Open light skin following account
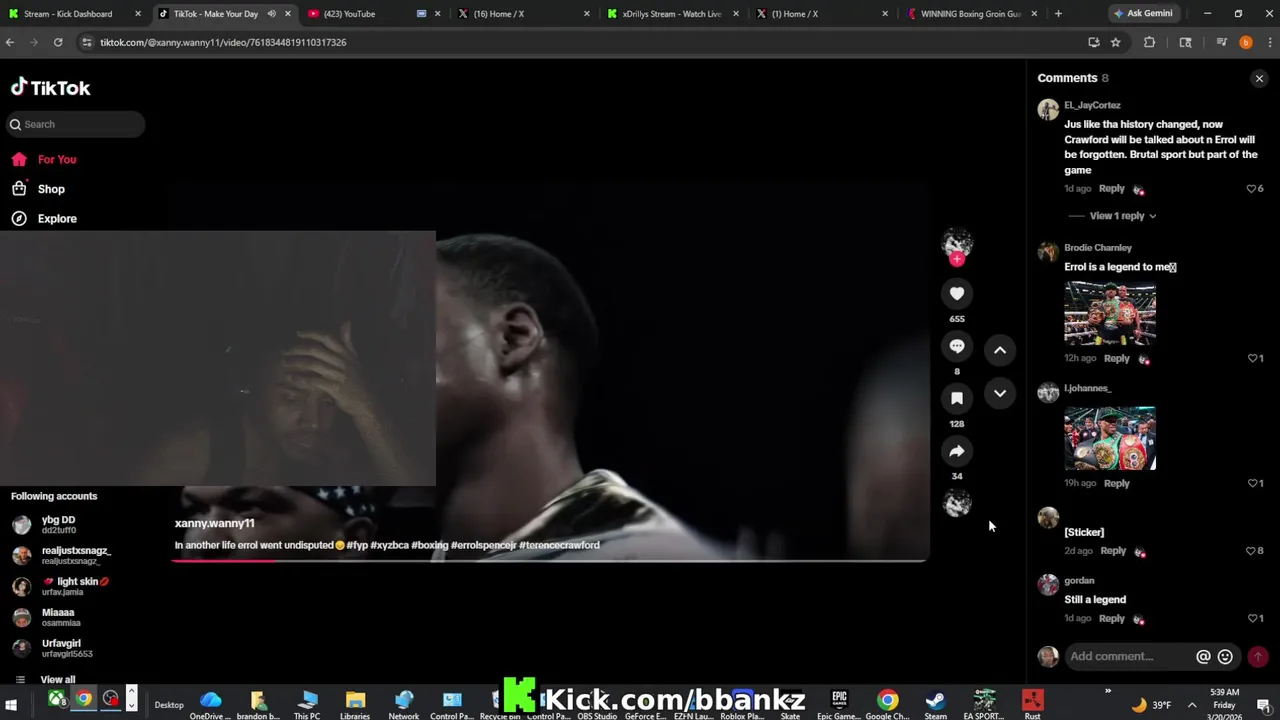 coord(61,586)
